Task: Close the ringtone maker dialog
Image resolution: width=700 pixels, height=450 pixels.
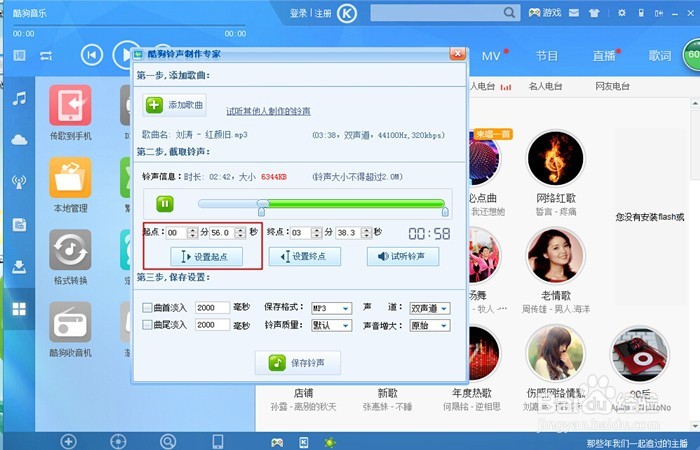Action: (458, 54)
